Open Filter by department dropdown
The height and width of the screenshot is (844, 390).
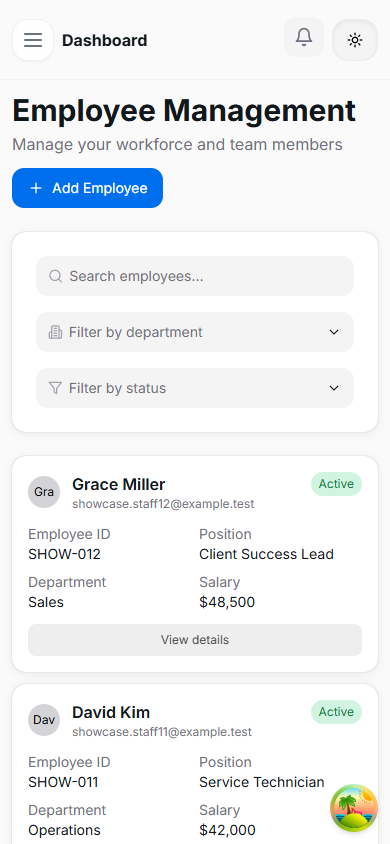point(195,332)
